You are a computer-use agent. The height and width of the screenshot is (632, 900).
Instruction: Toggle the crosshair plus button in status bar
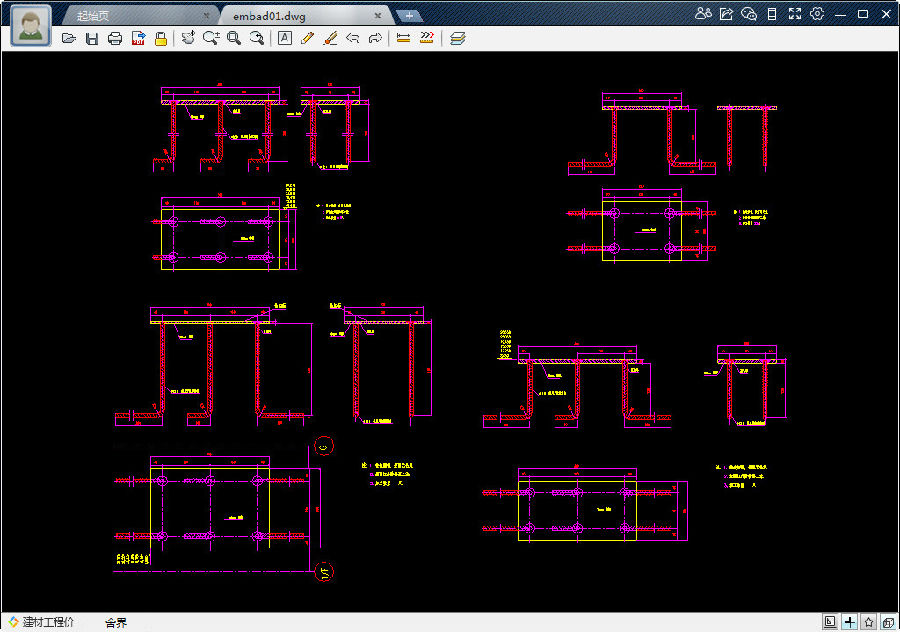[849, 622]
